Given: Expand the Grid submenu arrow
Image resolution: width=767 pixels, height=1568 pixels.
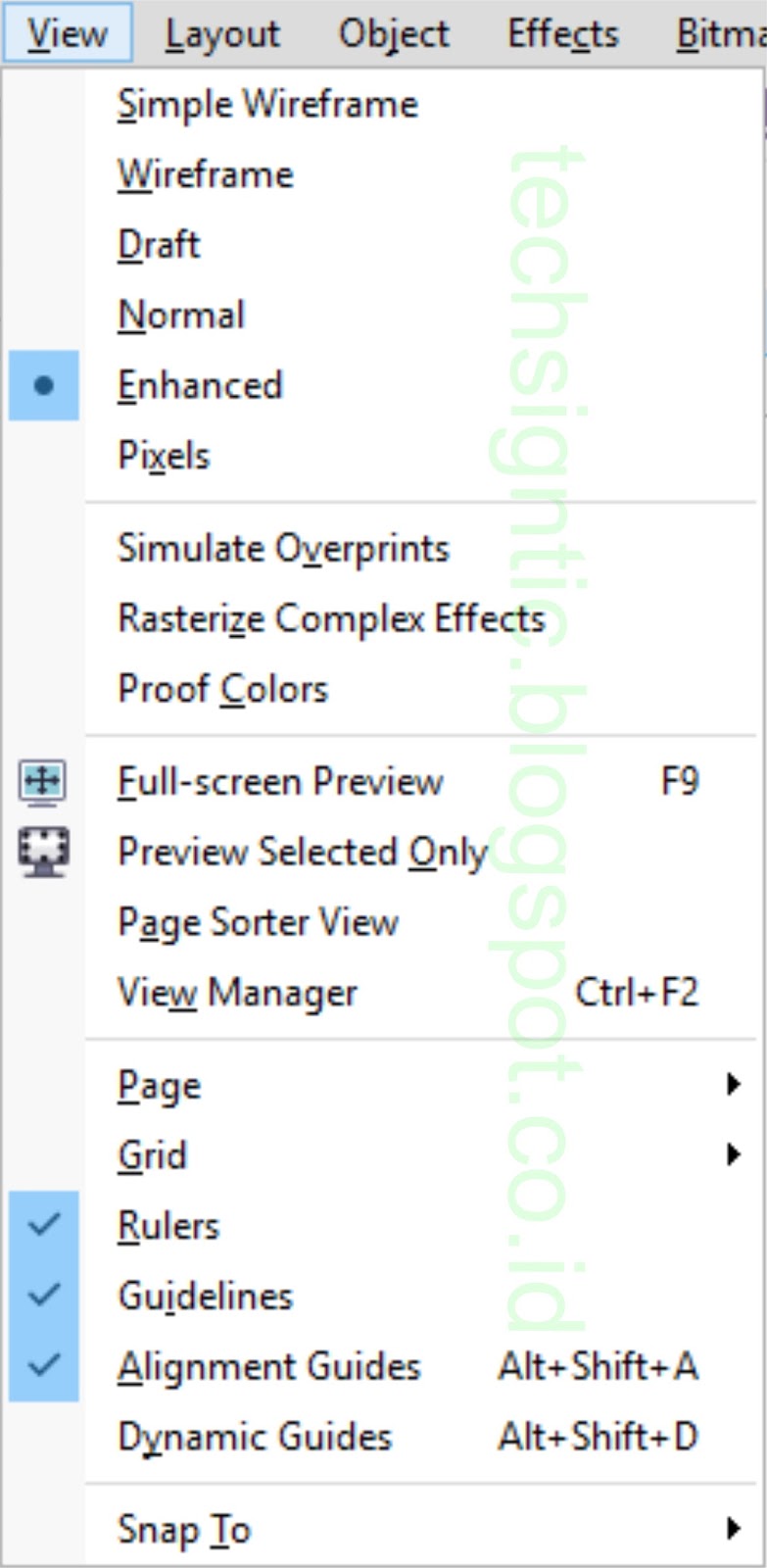Looking at the screenshot, I should [733, 1154].
